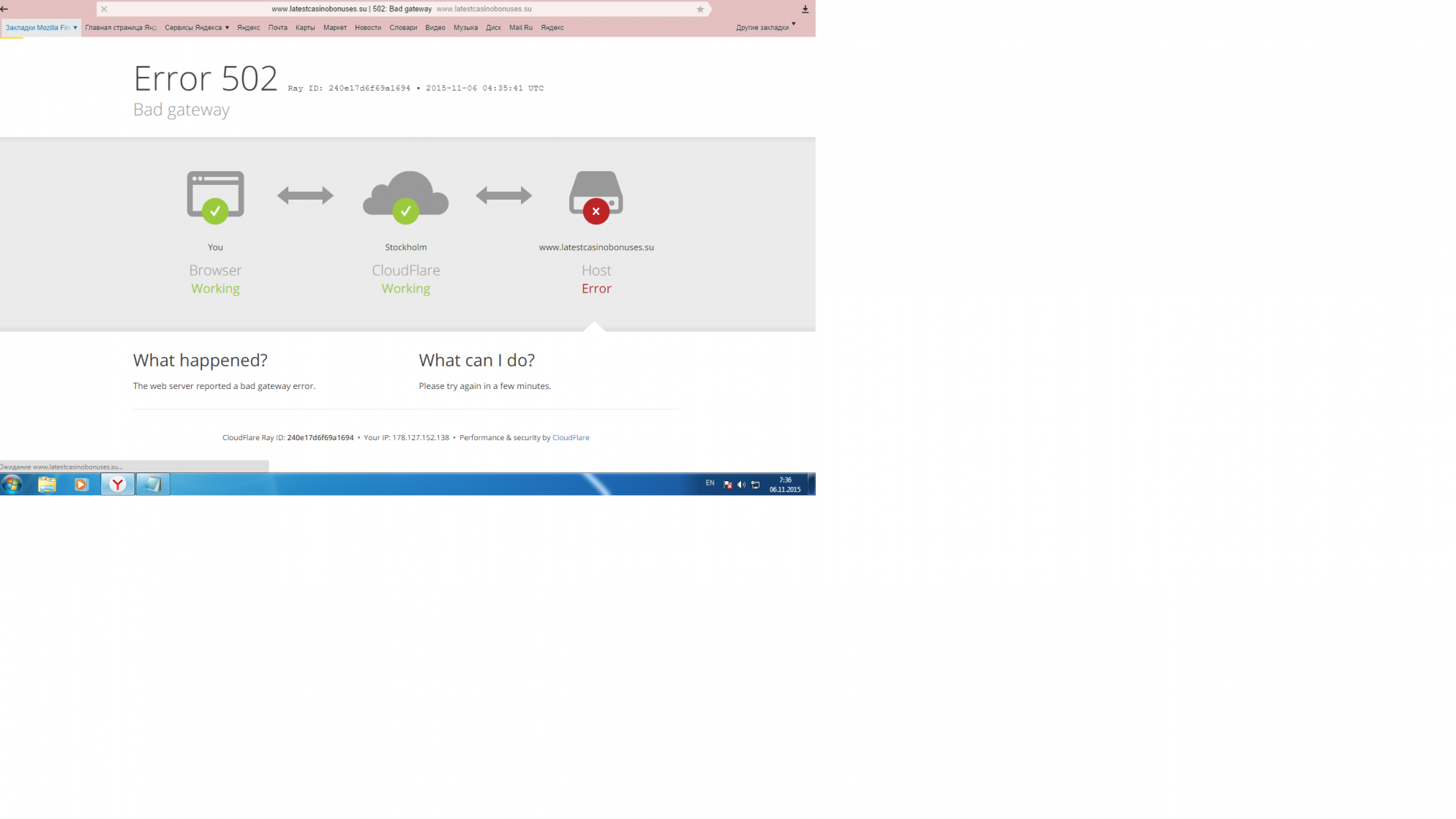Click the Action Center flag icon

click(x=727, y=484)
